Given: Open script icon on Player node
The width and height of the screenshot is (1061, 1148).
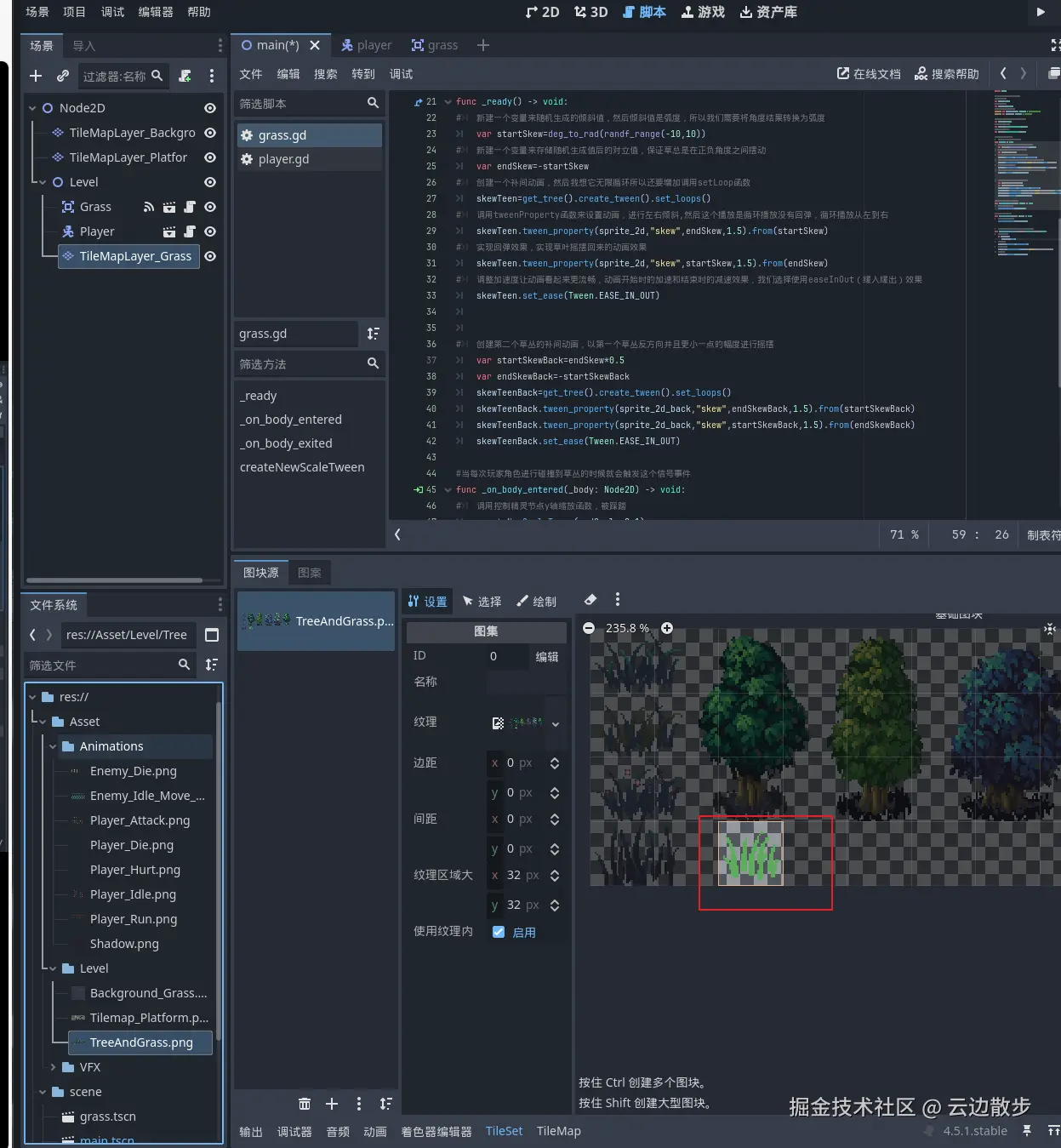Looking at the screenshot, I should (190, 231).
